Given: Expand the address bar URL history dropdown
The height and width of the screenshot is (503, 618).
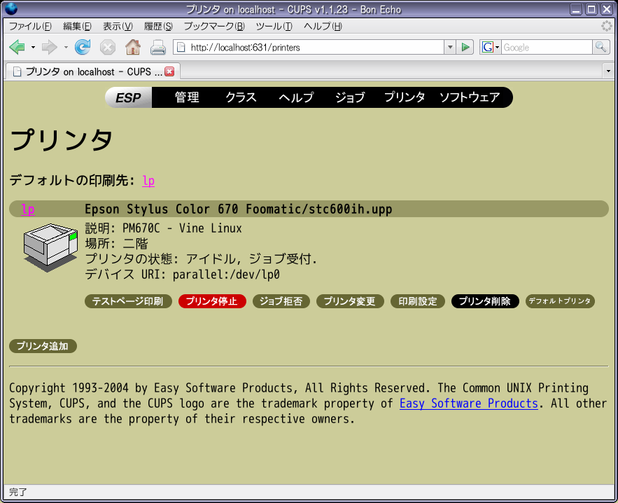Looking at the screenshot, I should click(x=450, y=47).
